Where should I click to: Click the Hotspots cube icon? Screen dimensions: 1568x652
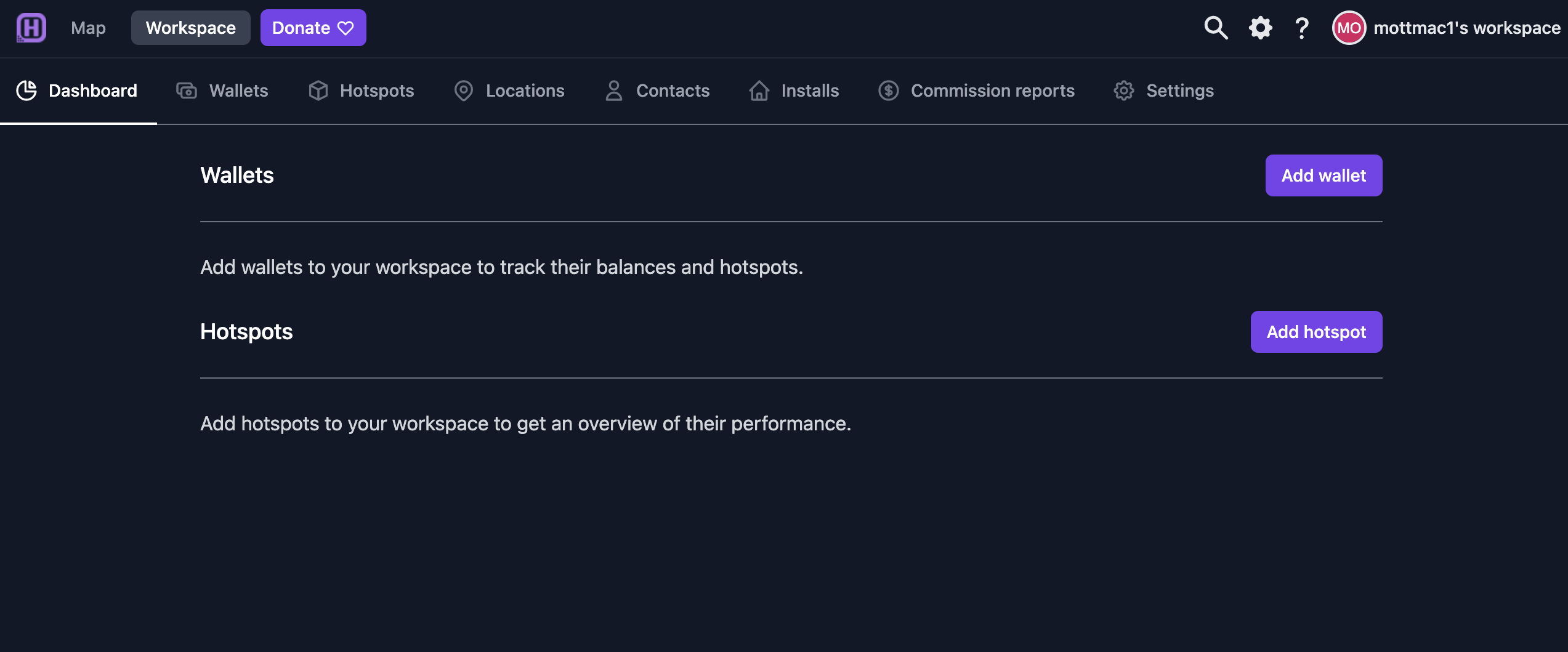[x=318, y=91]
